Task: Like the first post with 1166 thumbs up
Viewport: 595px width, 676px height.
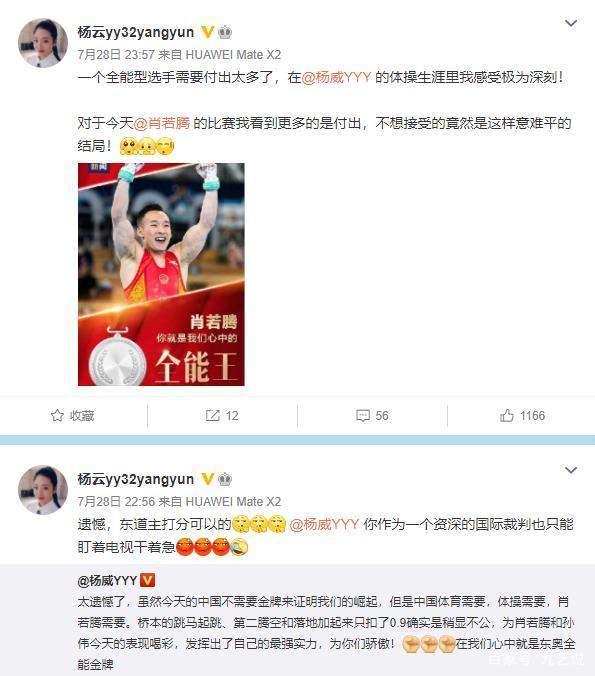Action: [522, 416]
